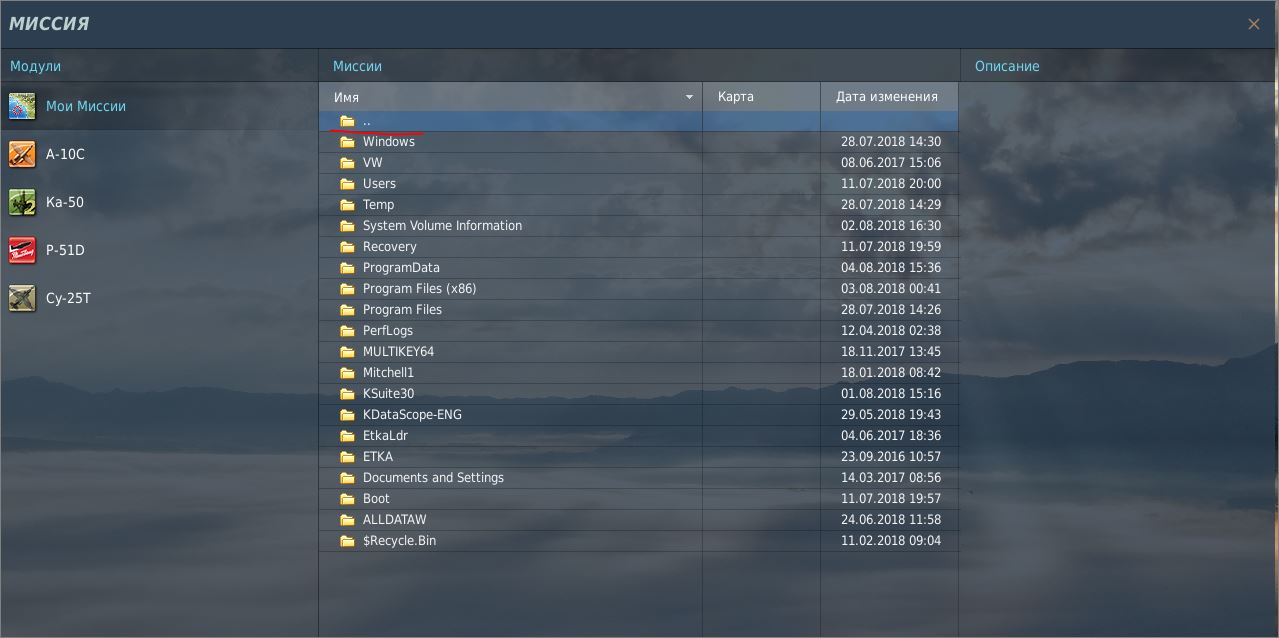The image size is (1279, 638).
Task: Select the Мои Миссии module icon
Action: (x=22, y=106)
